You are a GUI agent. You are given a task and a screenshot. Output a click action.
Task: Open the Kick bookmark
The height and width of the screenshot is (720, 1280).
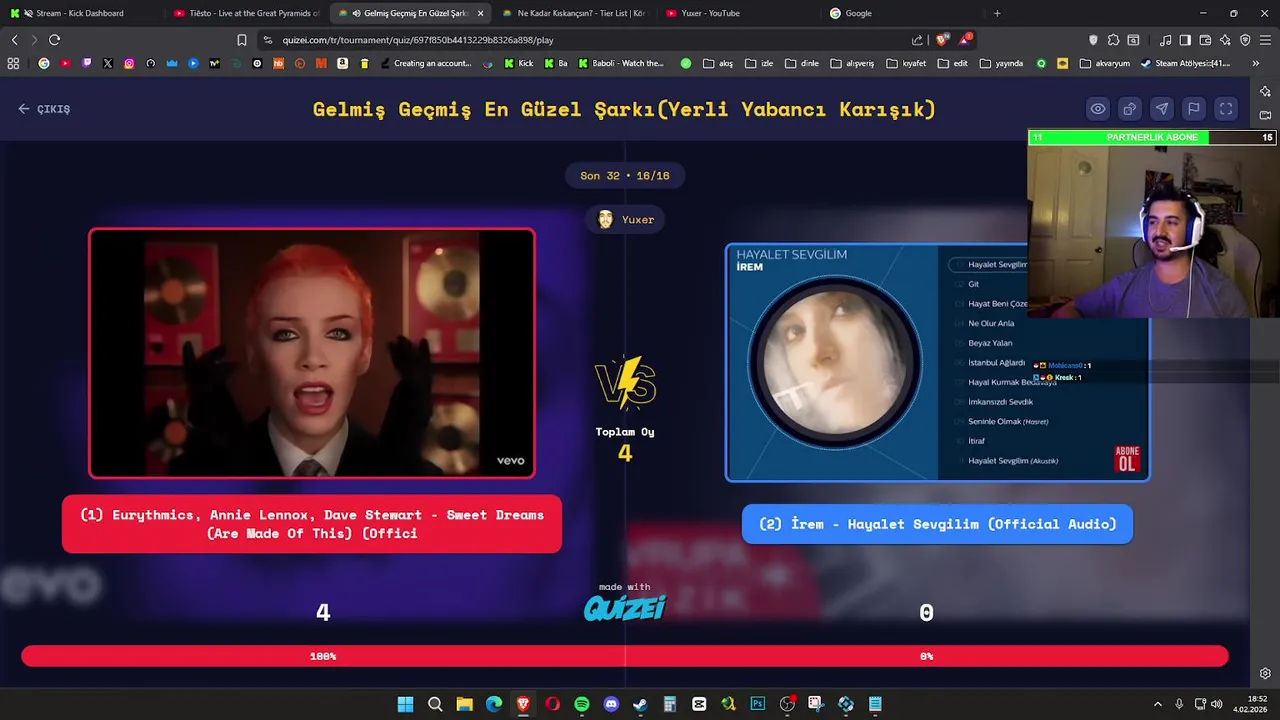[519, 63]
